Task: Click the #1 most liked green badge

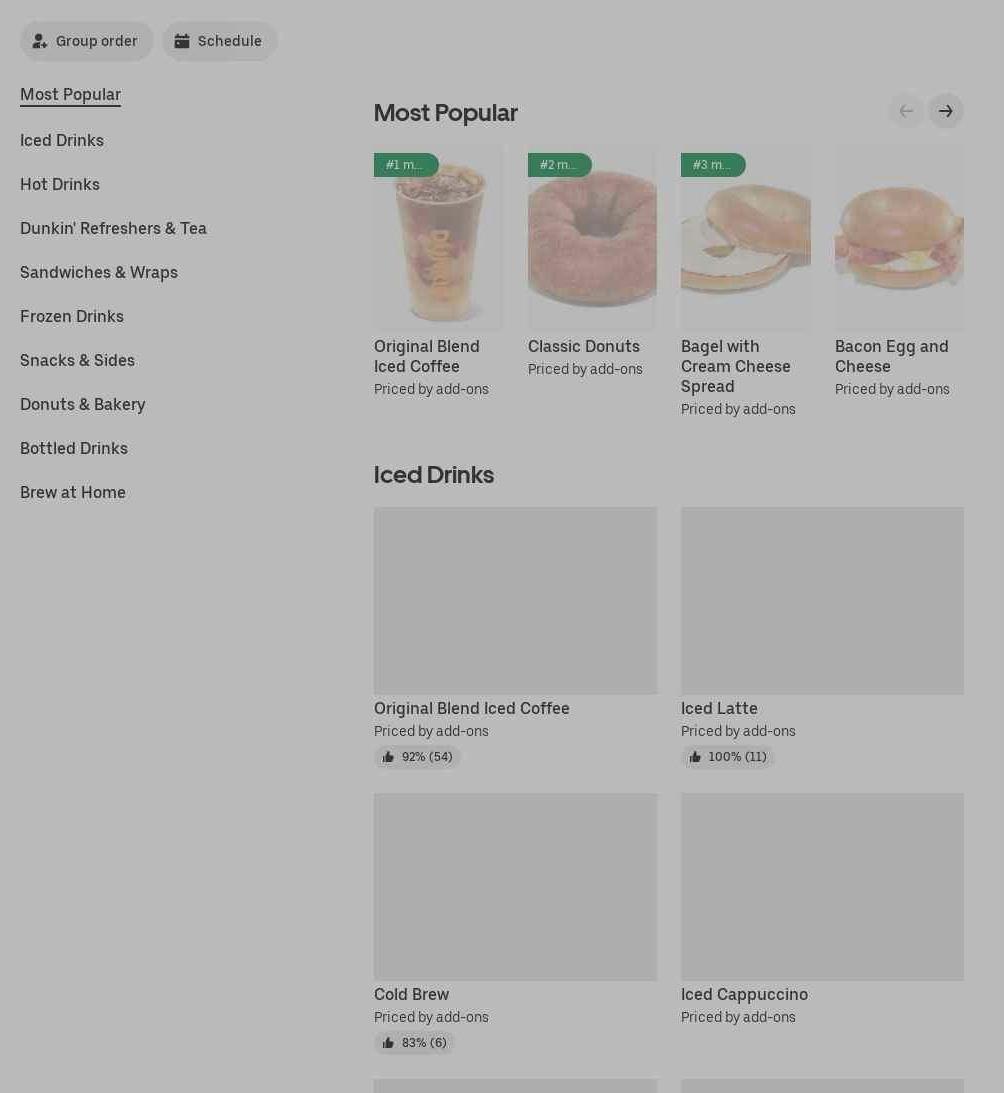Action: click(x=406, y=165)
